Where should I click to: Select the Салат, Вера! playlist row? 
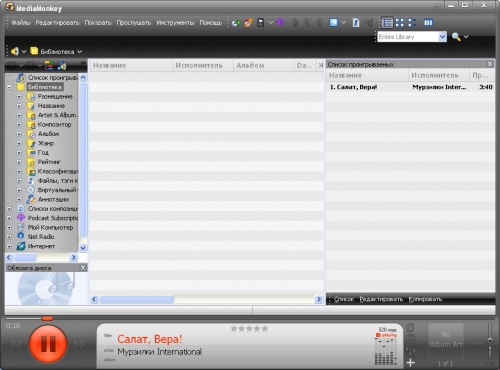coord(410,87)
